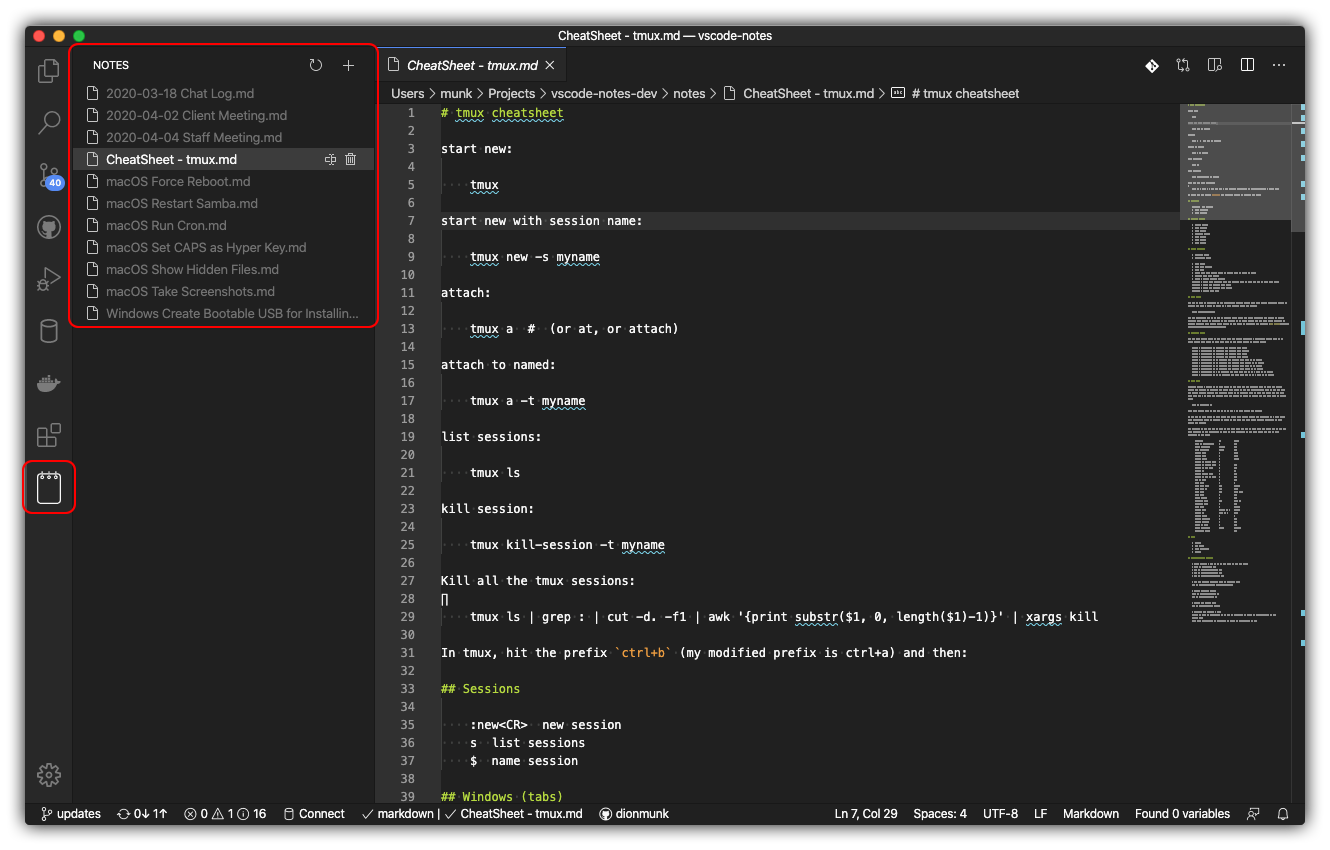Image resolution: width=1330 pixels, height=850 pixels.
Task: Change the Markdown language mode in status bar
Action: [x=1090, y=814]
